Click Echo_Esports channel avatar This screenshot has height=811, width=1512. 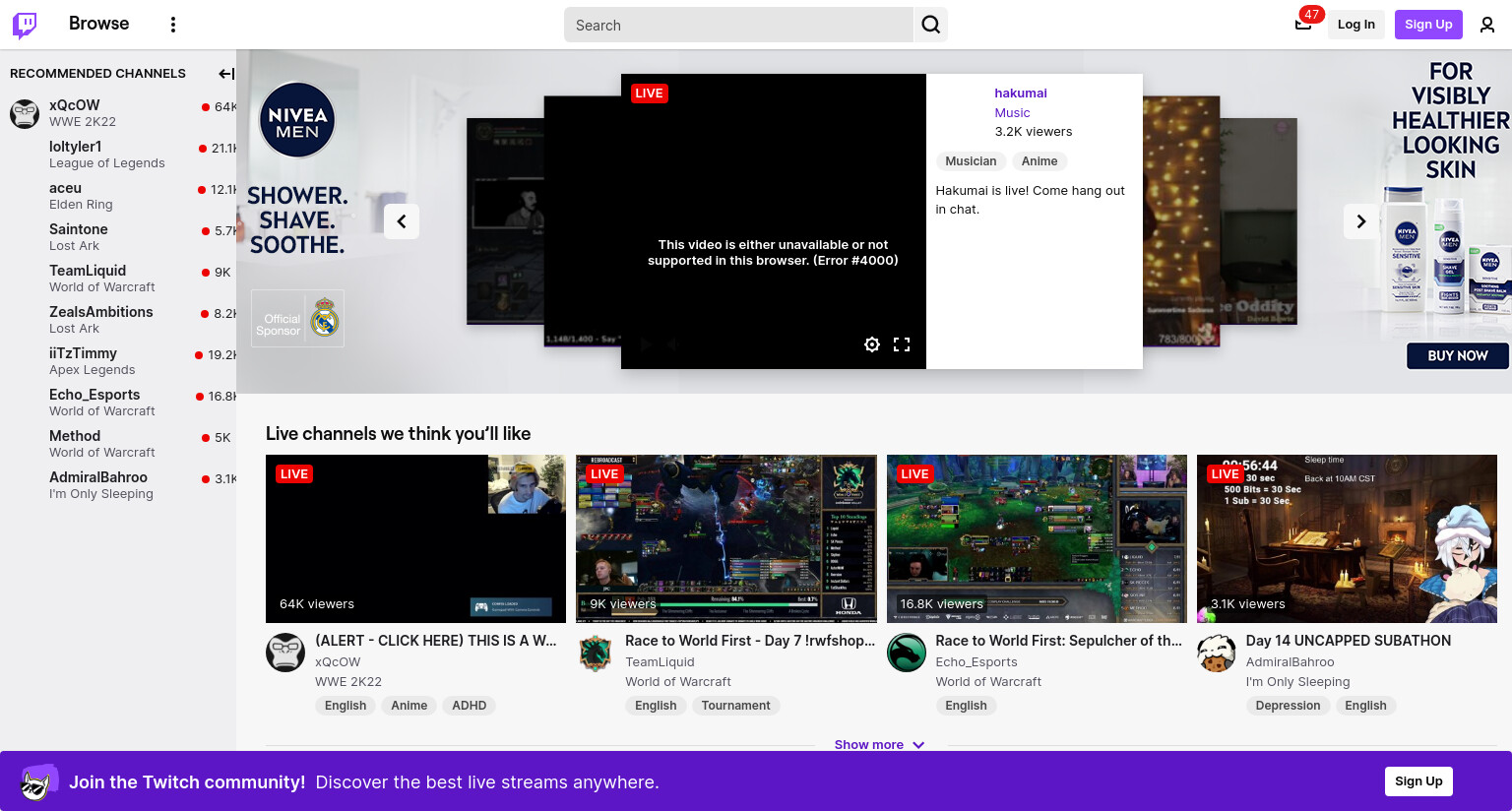pyautogui.click(x=907, y=653)
